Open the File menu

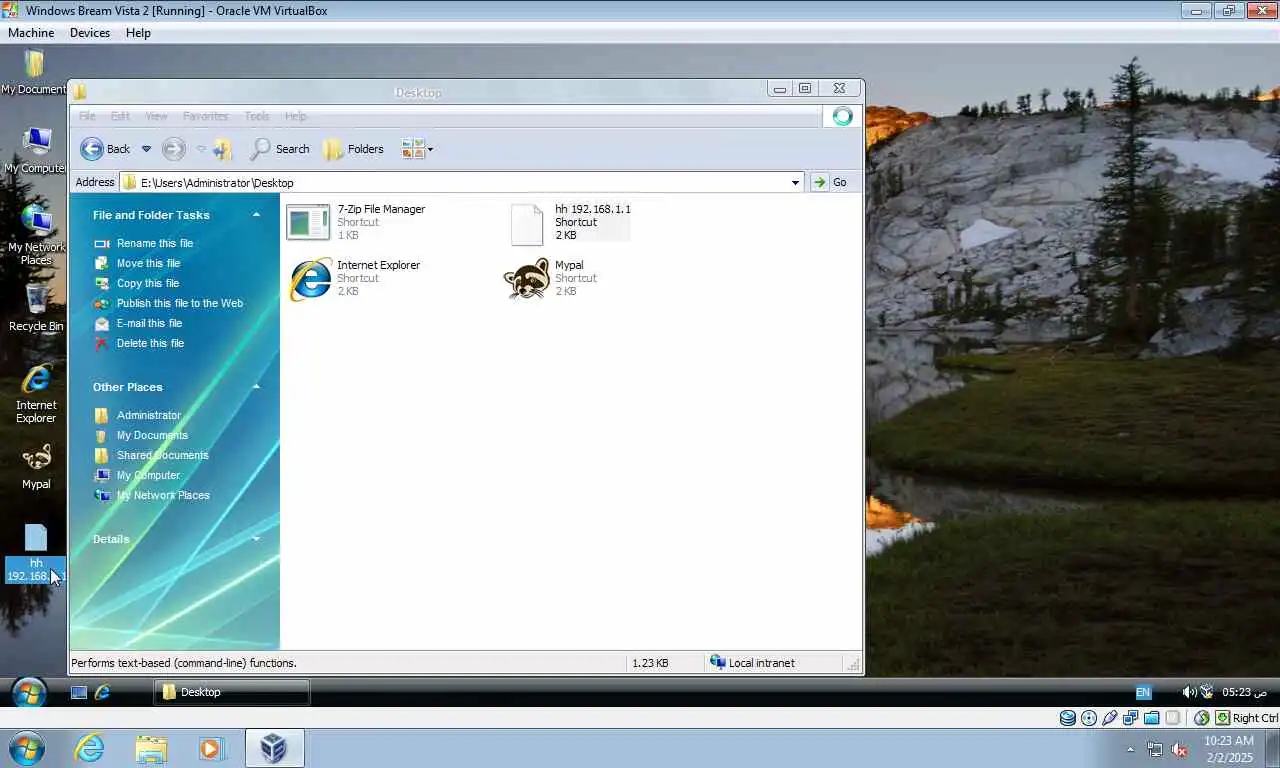pyautogui.click(x=87, y=116)
